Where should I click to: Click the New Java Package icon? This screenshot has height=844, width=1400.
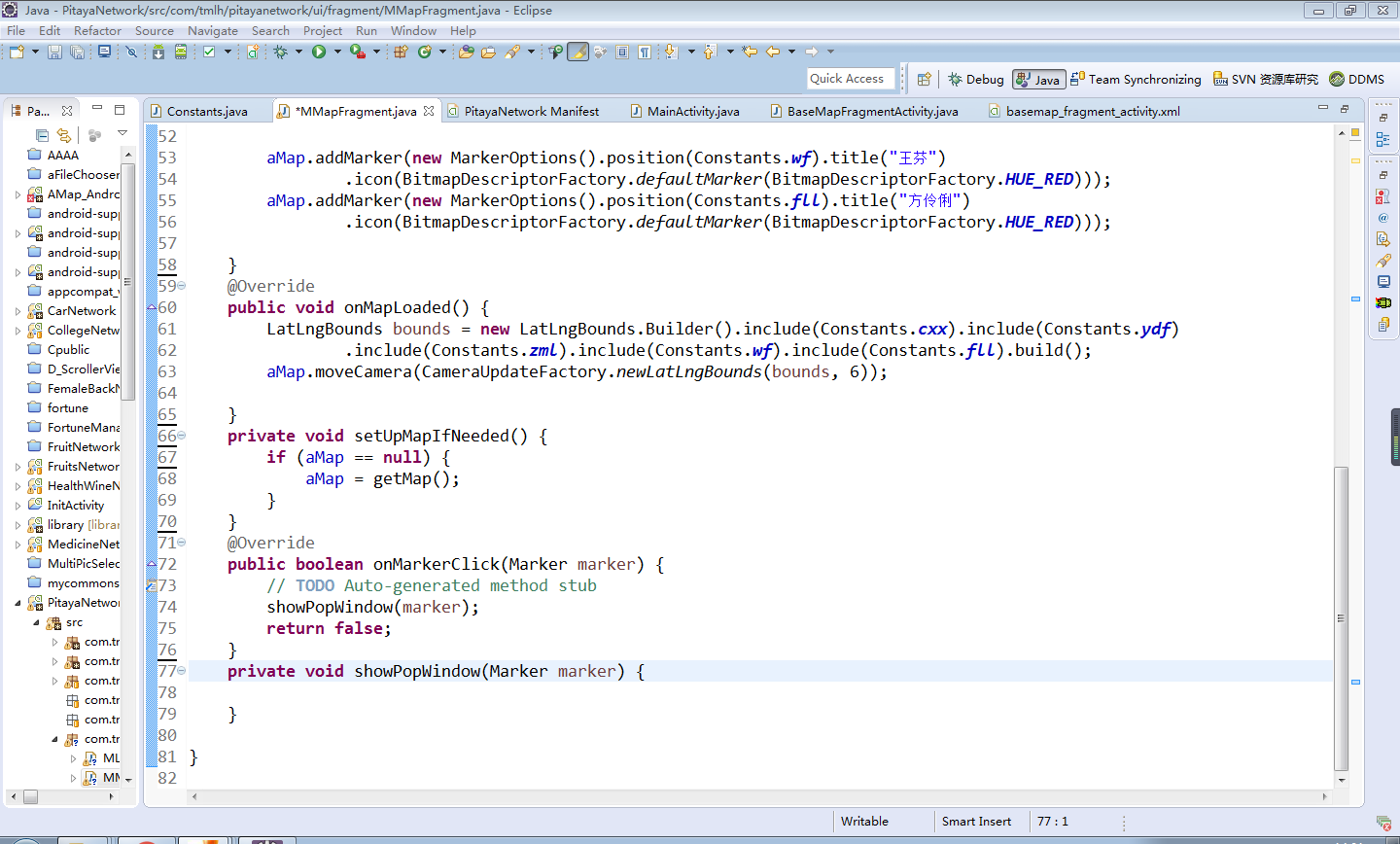(400, 52)
